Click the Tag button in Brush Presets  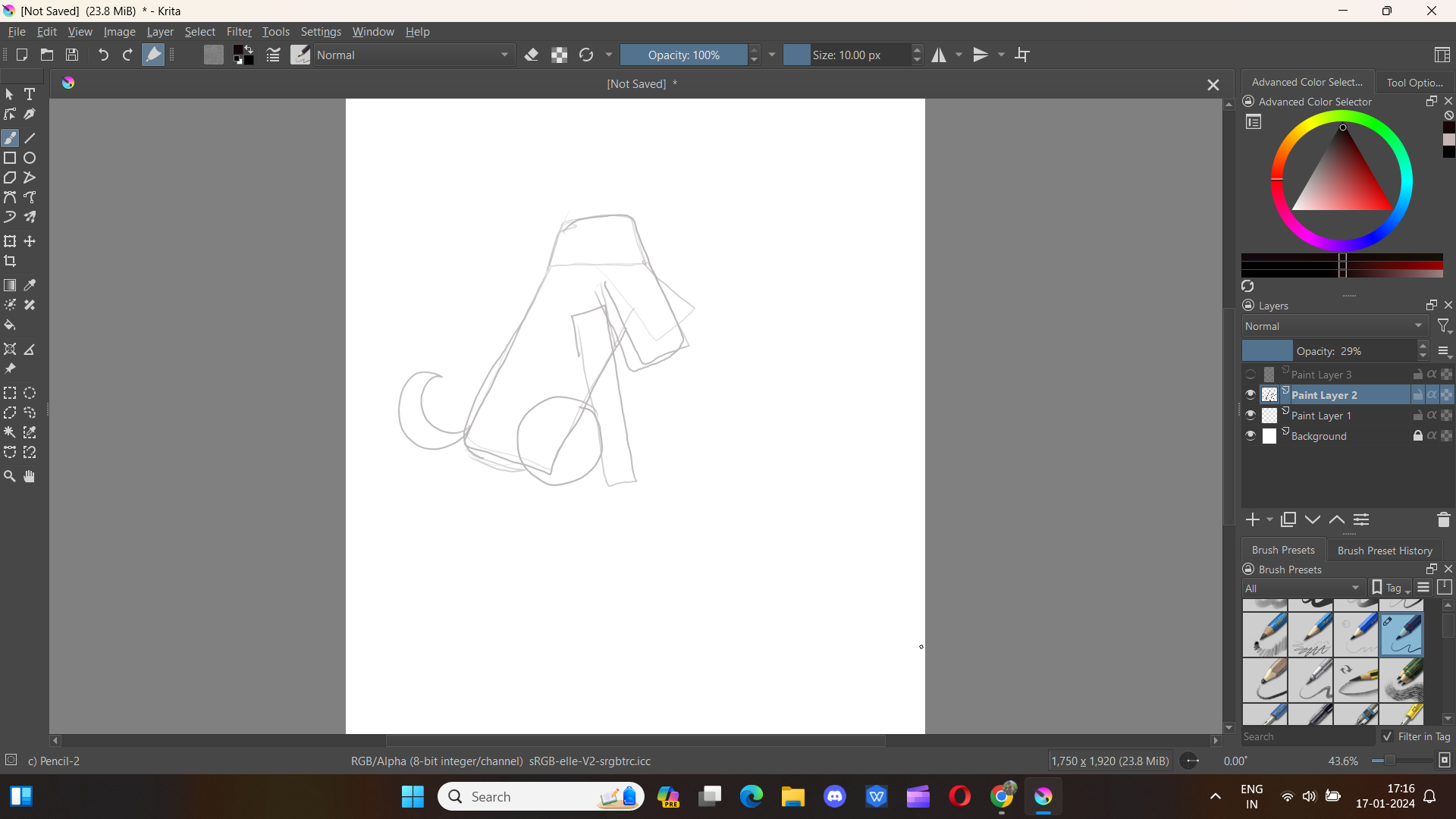click(1392, 588)
